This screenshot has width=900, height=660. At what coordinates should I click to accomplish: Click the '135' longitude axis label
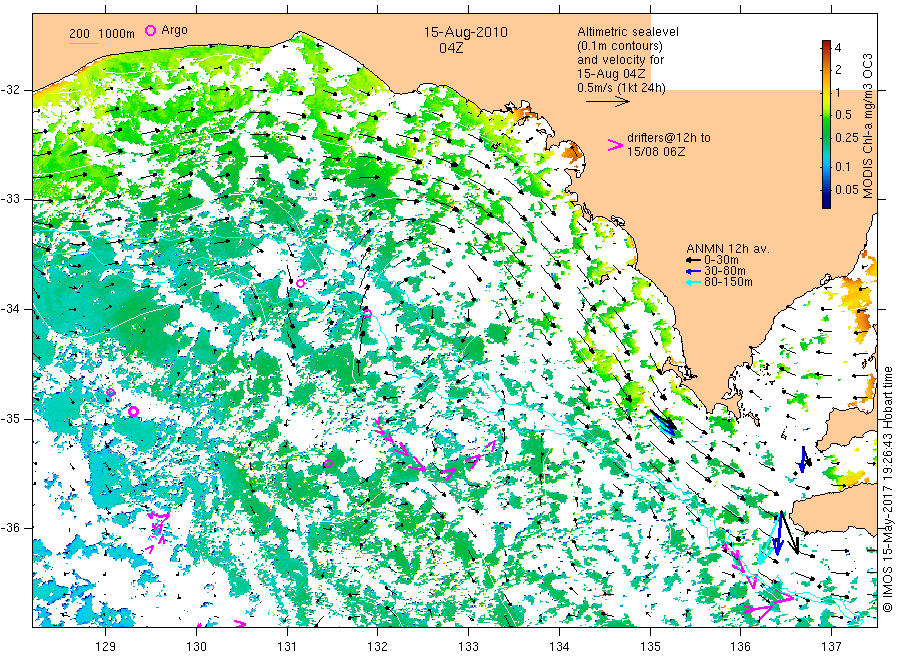pos(650,647)
